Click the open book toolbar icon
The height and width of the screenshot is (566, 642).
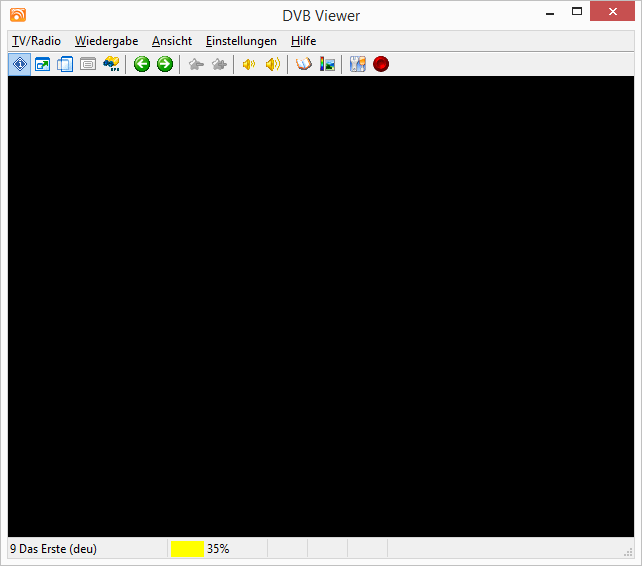pyautogui.click(x=304, y=64)
